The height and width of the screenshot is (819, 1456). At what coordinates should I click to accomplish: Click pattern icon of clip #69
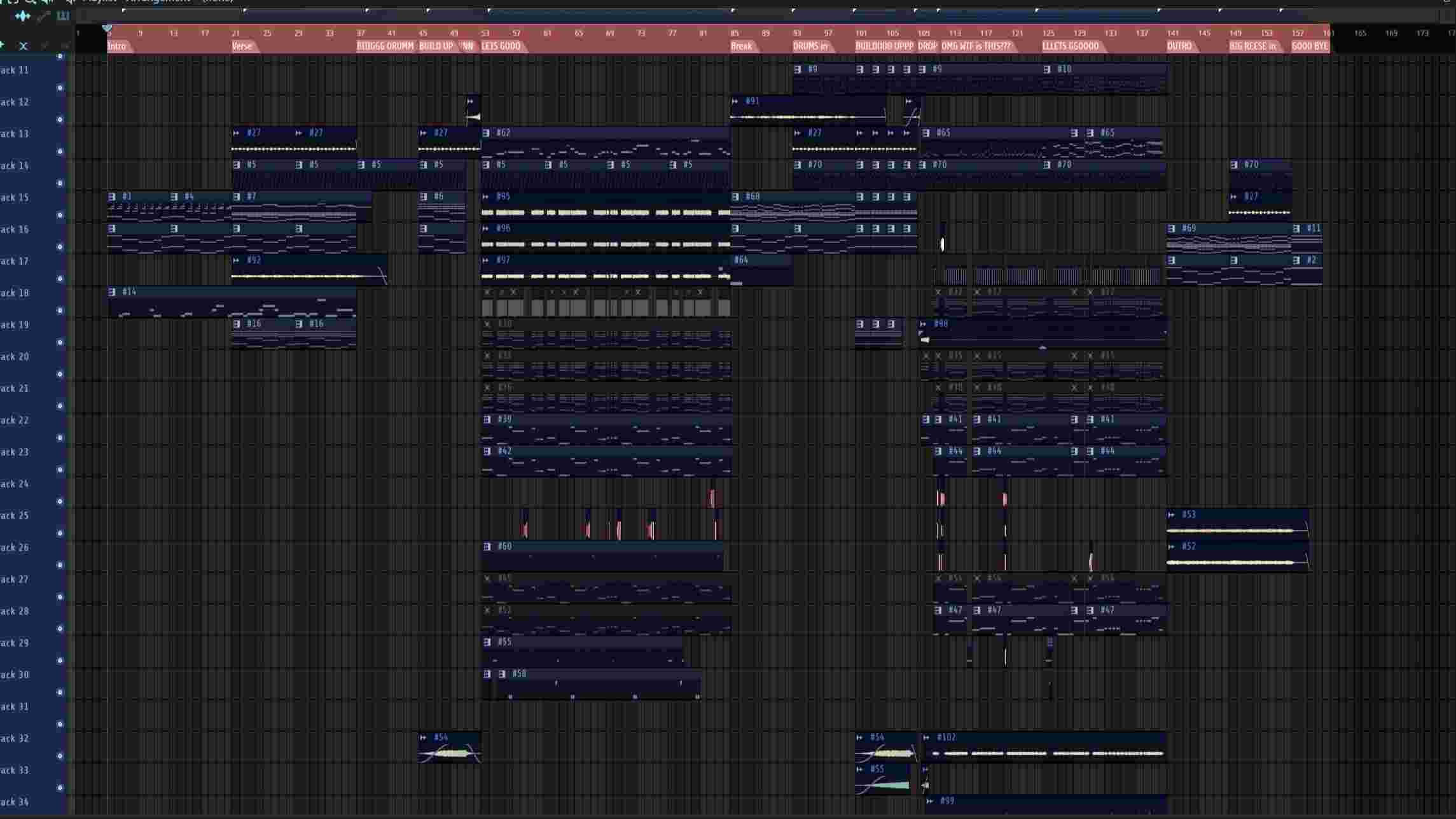1172,228
